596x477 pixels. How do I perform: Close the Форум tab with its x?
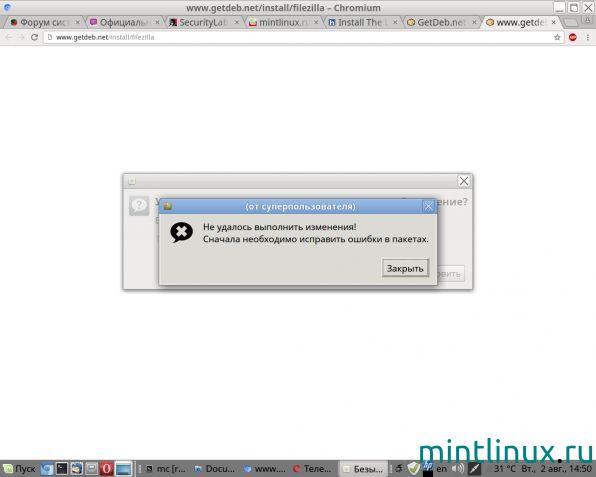click(78, 22)
